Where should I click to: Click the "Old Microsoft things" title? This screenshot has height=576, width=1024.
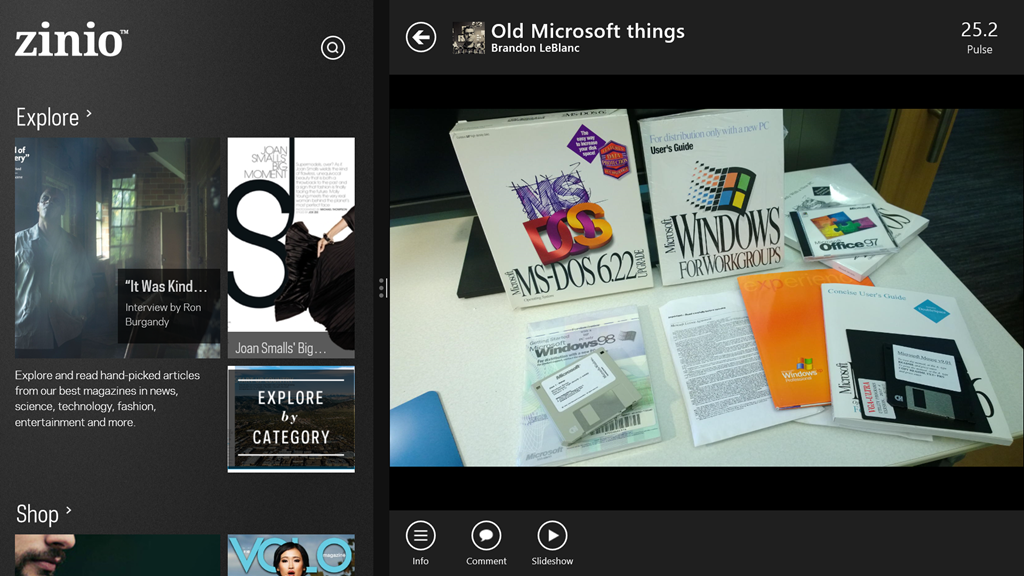coord(588,31)
